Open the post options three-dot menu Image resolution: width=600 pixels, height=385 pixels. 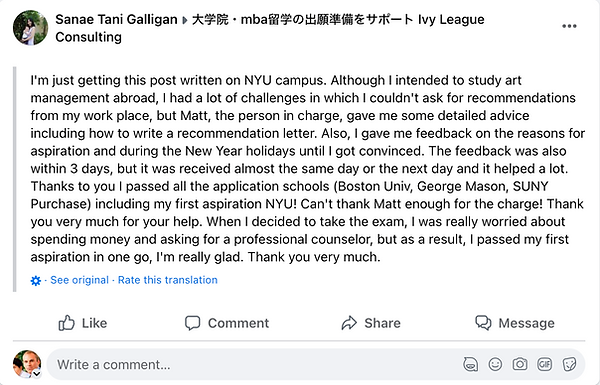point(569,26)
